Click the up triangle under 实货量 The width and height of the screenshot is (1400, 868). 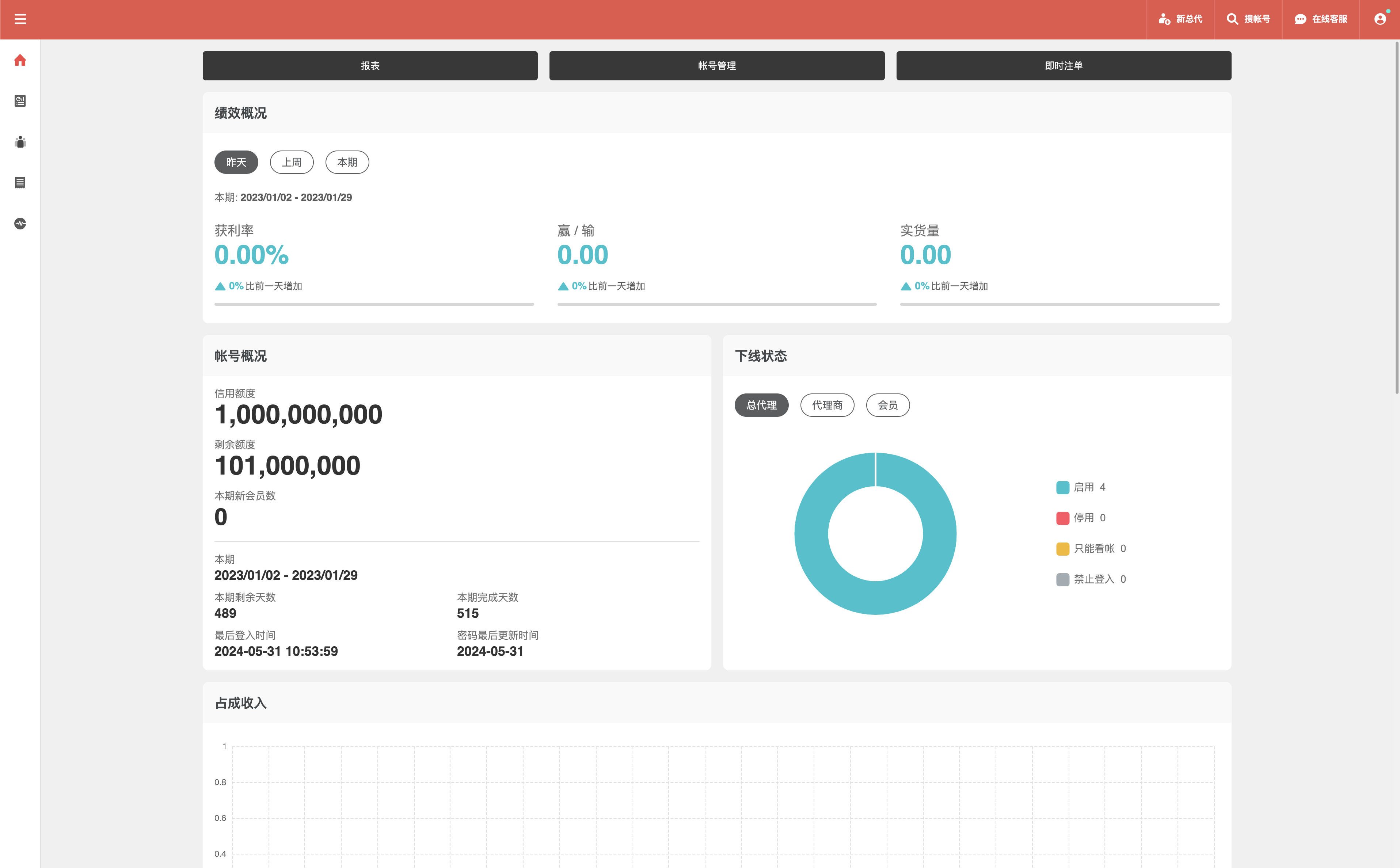tap(906, 286)
